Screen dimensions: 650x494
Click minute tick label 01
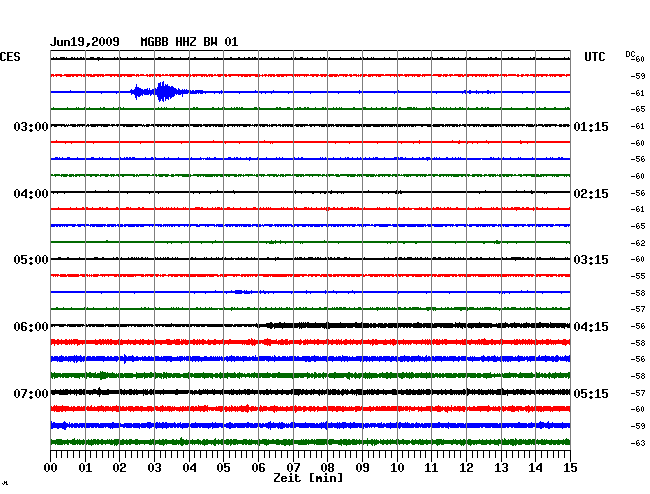coord(85,467)
